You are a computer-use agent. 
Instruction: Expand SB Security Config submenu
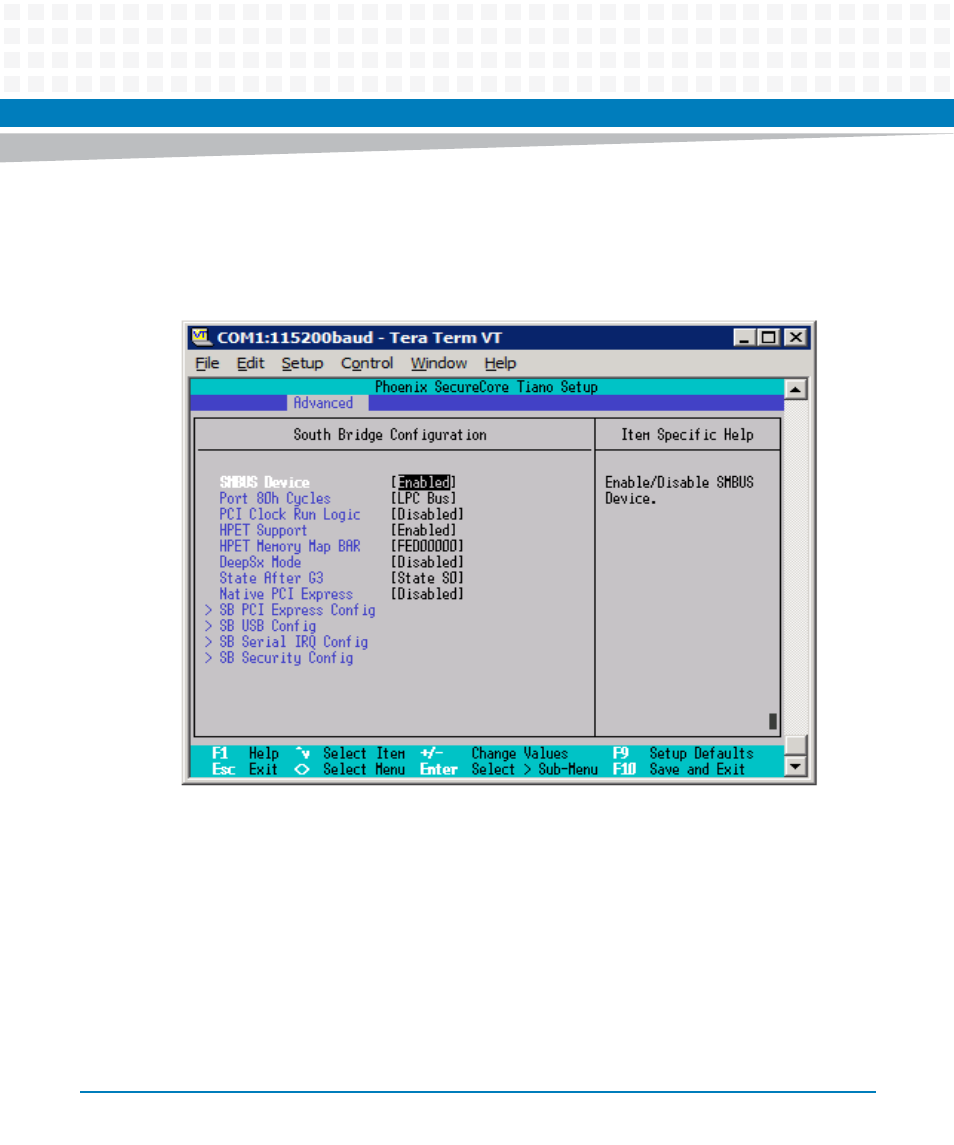pos(279,659)
